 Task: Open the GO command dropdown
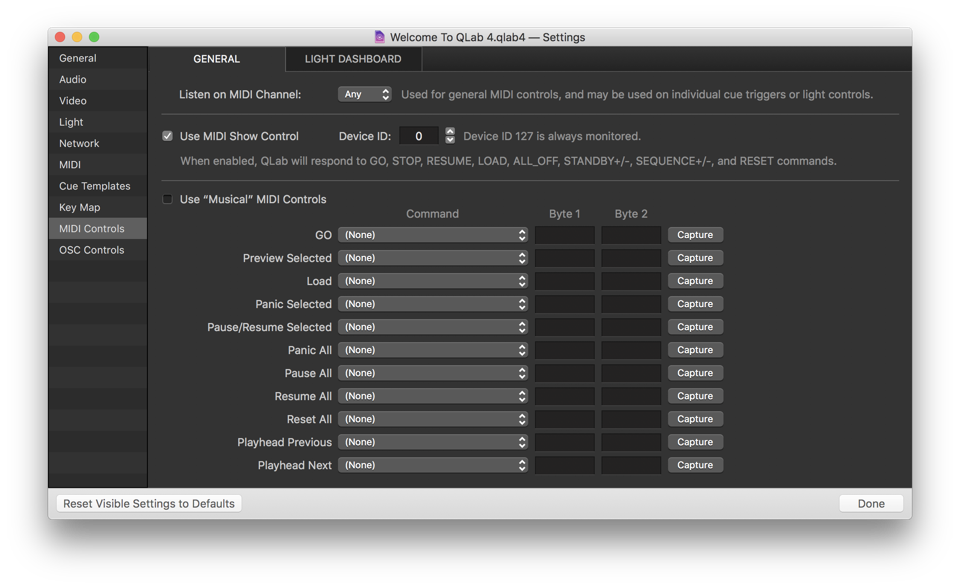coord(433,235)
